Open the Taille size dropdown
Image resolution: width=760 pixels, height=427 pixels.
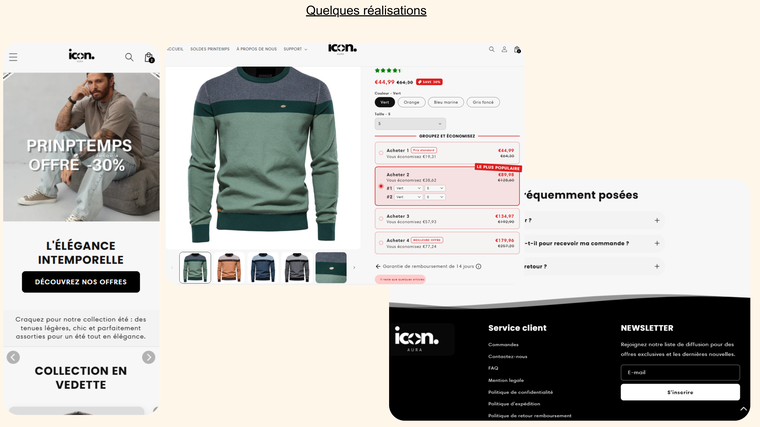pyautogui.click(x=410, y=124)
